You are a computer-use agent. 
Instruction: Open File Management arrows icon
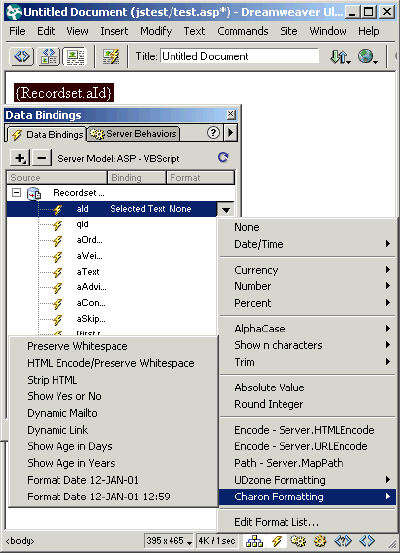(x=340, y=56)
